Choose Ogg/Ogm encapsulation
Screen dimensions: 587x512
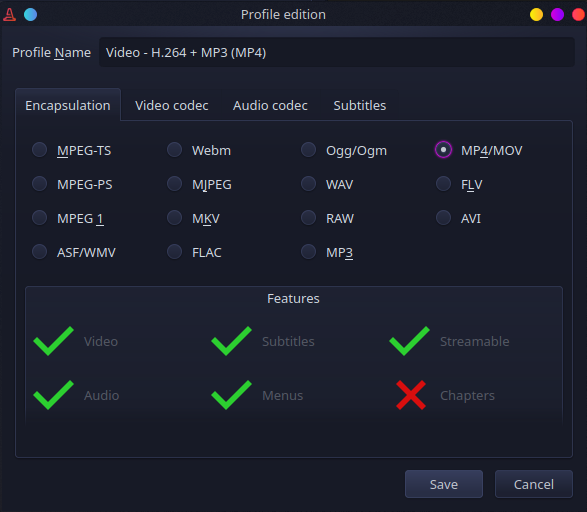[309, 150]
